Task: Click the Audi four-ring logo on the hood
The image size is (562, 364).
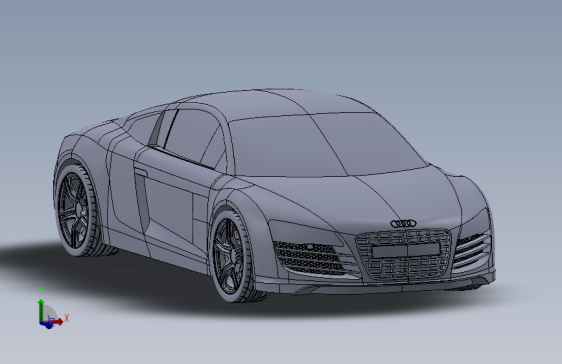Action: point(404,224)
